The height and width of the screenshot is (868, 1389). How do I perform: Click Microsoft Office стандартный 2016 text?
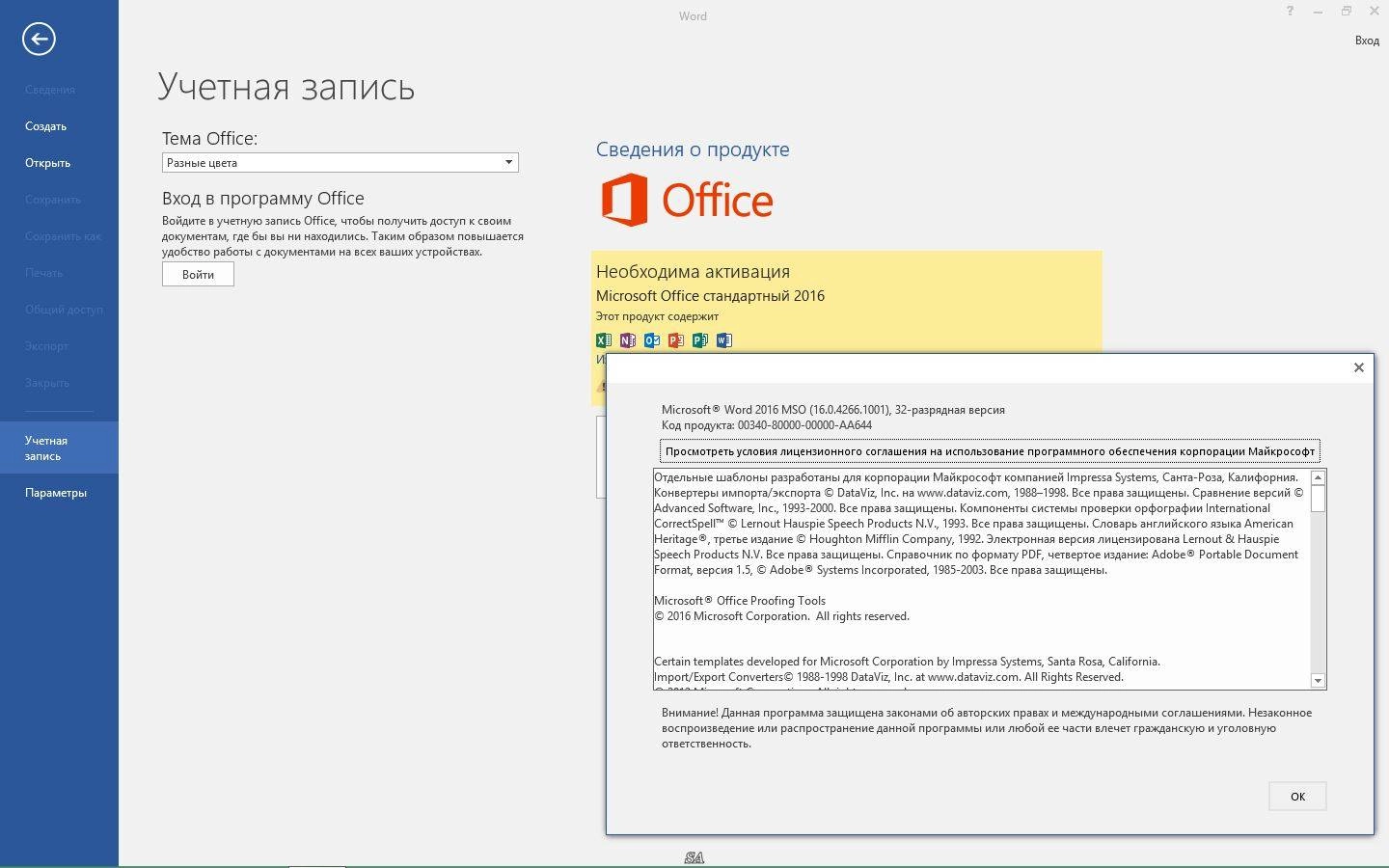coord(710,296)
